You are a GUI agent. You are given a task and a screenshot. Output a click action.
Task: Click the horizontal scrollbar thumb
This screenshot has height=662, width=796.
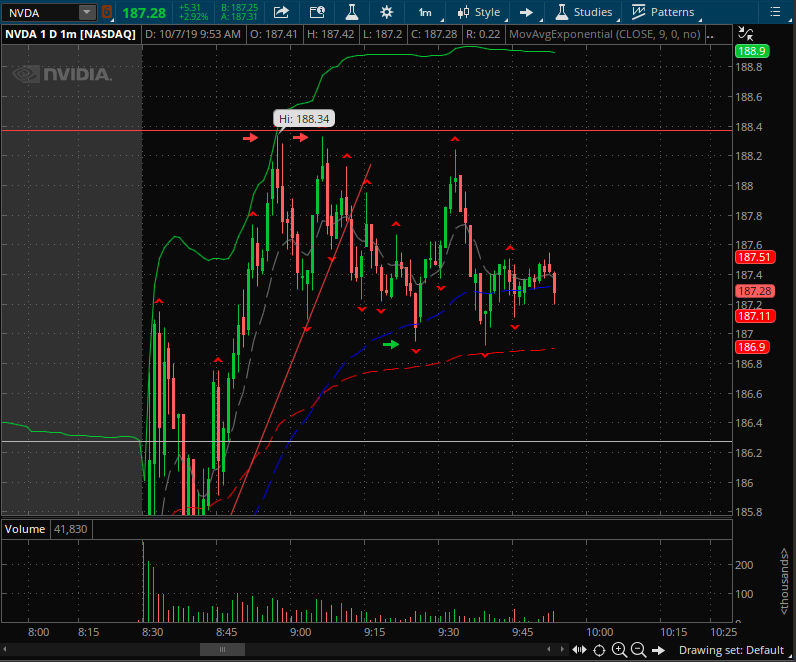coord(222,650)
